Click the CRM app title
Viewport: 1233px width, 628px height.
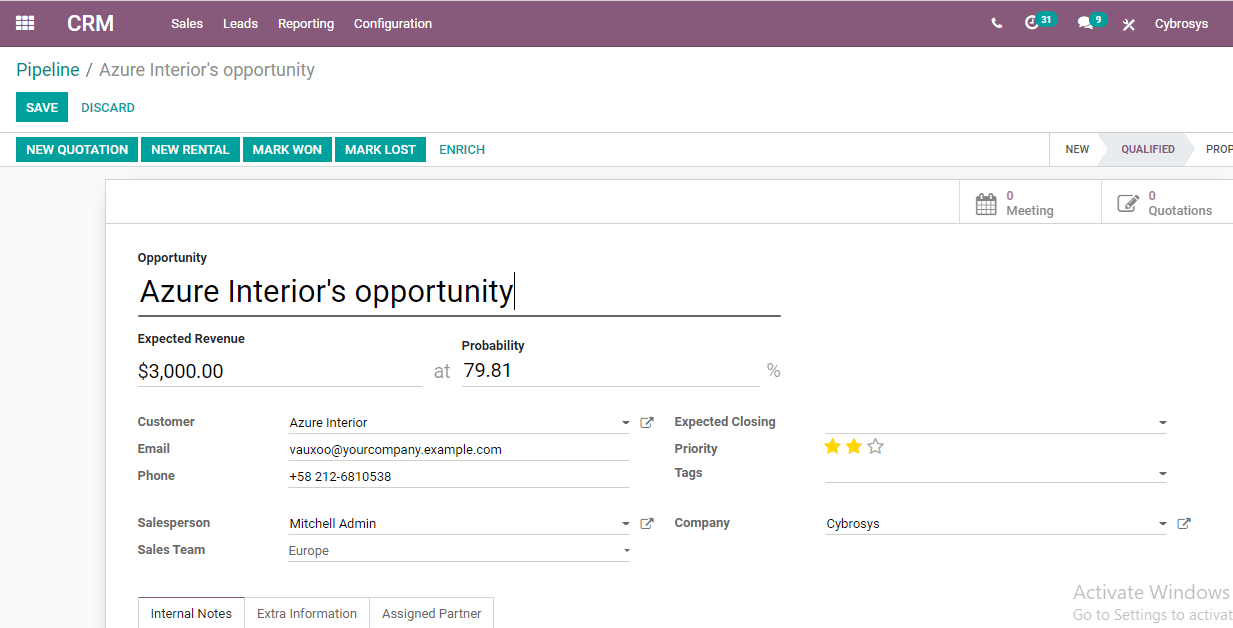point(91,23)
